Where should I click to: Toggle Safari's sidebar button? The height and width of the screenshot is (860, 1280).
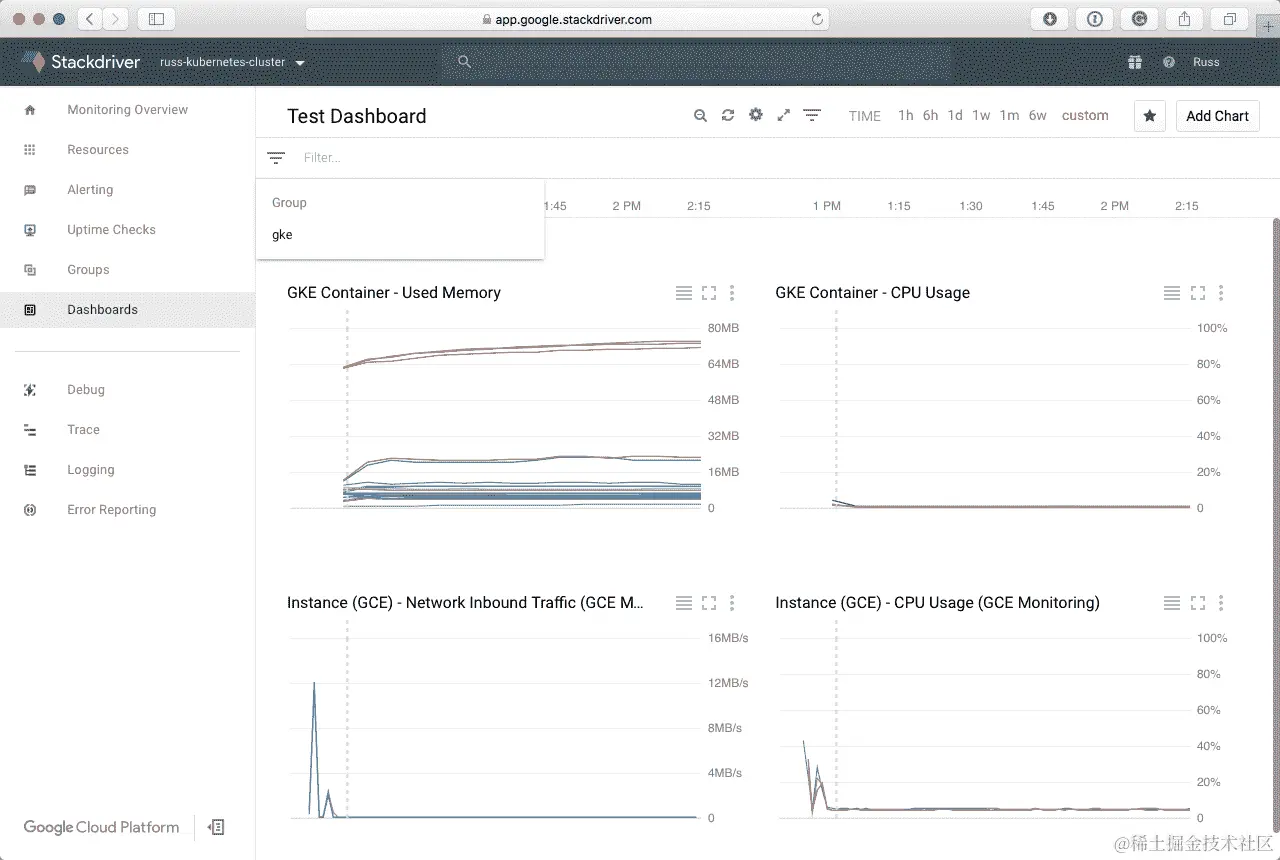(x=156, y=18)
